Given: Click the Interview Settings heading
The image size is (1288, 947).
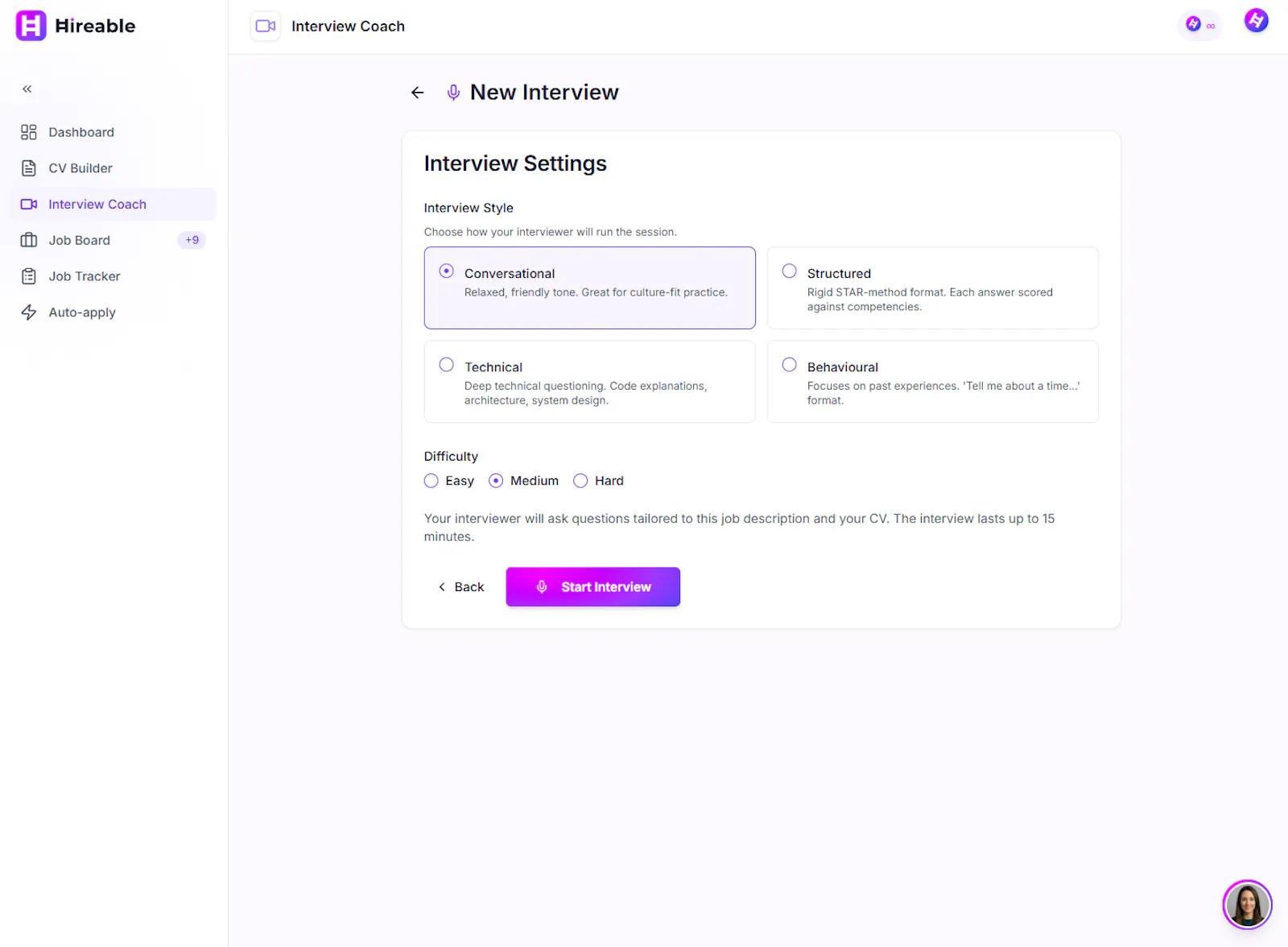Looking at the screenshot, I should tap(515, 163).
